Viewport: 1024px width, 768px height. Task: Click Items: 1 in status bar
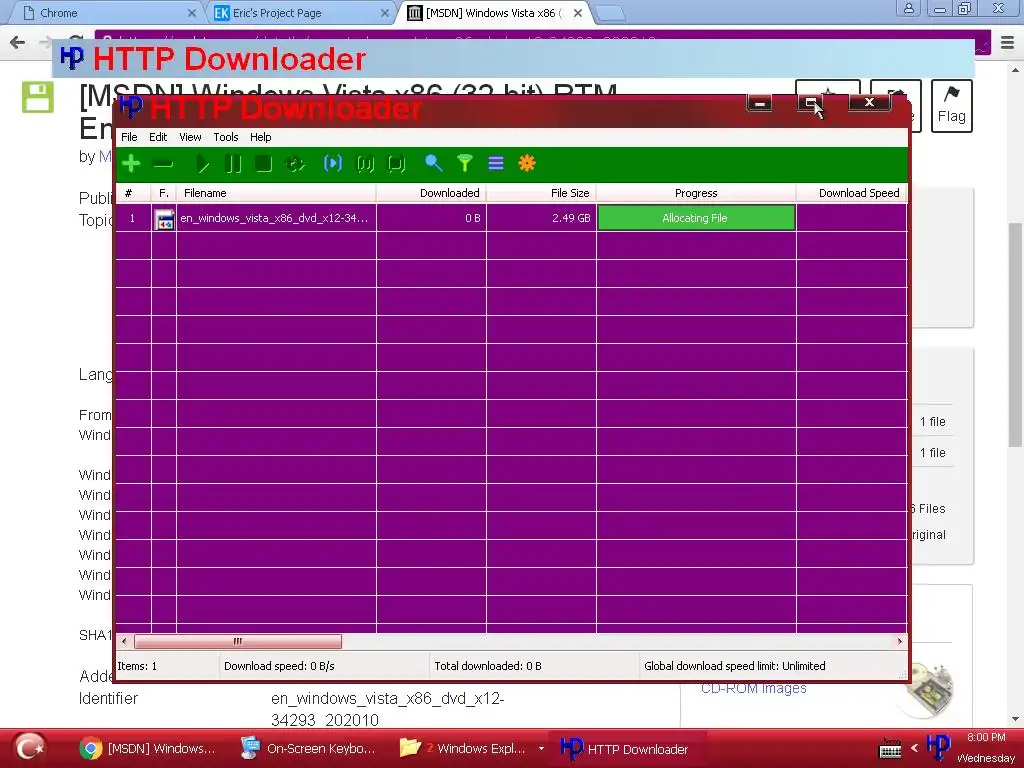(137, 666)
